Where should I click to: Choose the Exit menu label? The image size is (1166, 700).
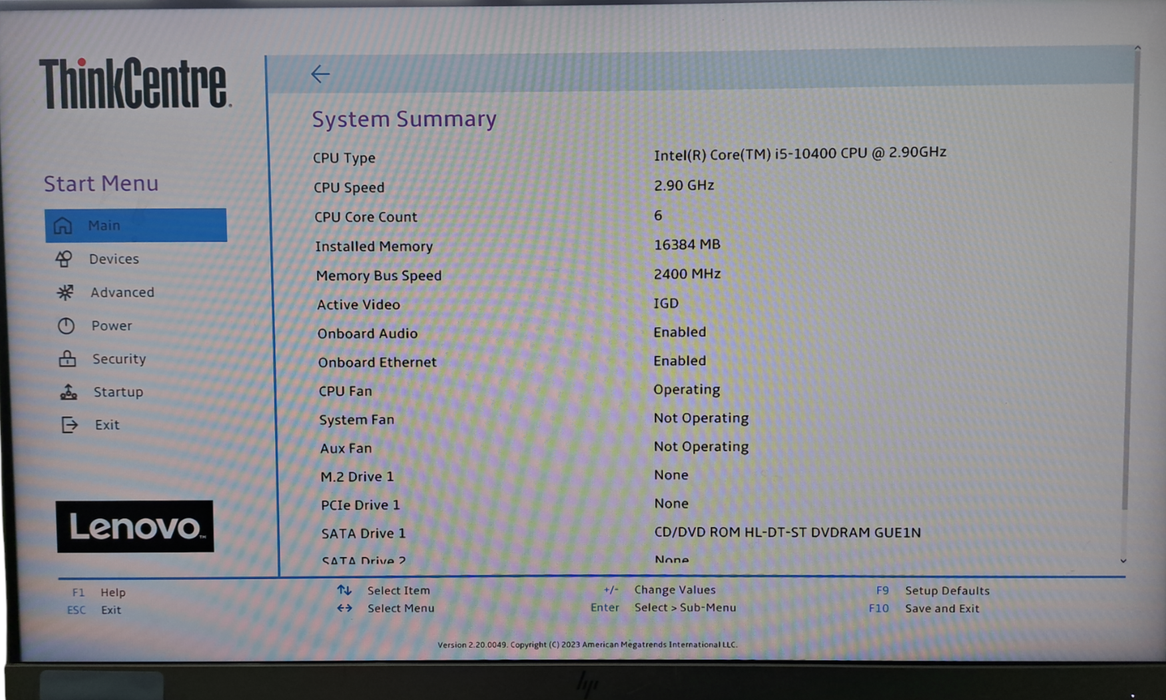pos(107,425)
